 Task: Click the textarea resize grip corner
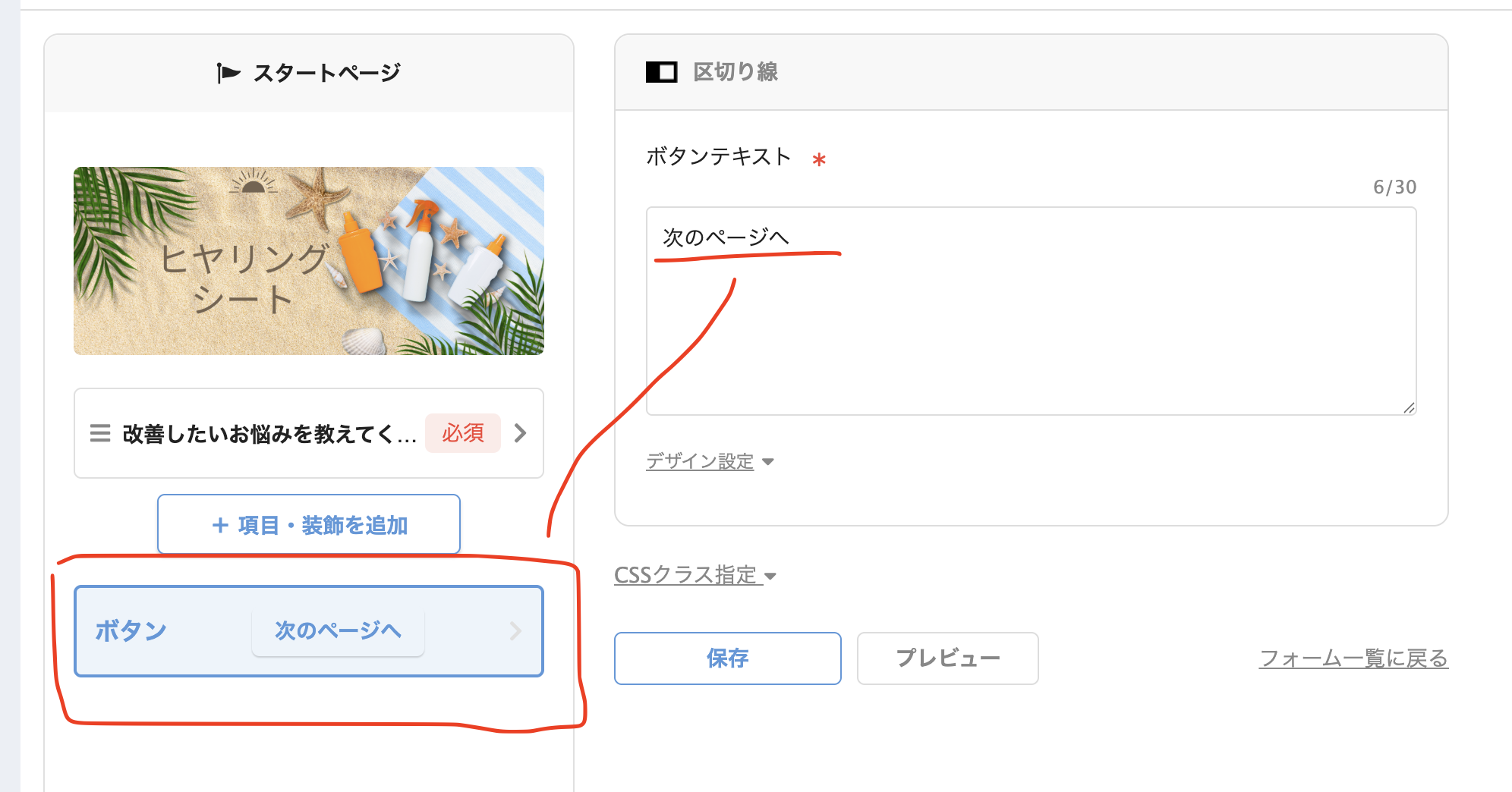pos(1409,407)
